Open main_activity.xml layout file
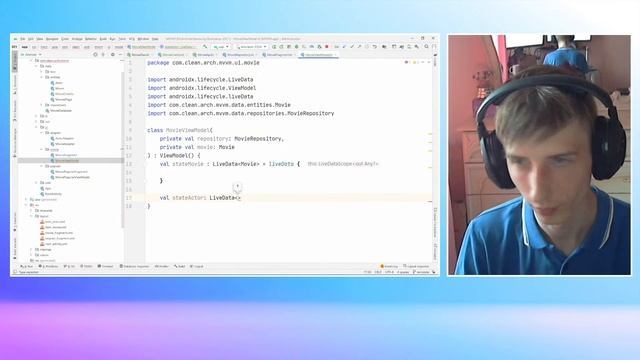This screenshot has width=640, height=360. 53,244
